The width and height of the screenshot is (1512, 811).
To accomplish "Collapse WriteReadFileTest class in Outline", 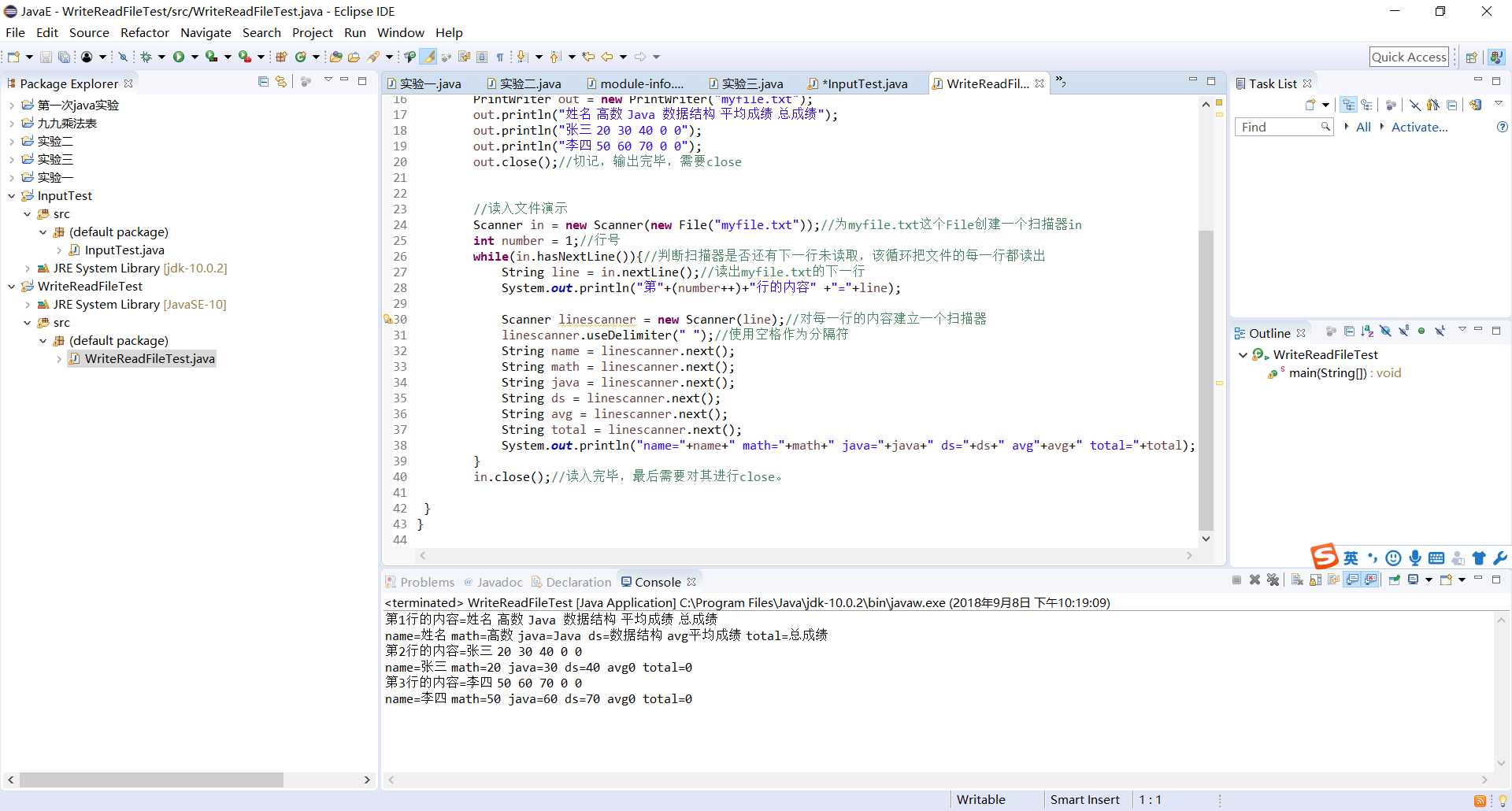I will pyautogui.click(x=1243, y=355).
